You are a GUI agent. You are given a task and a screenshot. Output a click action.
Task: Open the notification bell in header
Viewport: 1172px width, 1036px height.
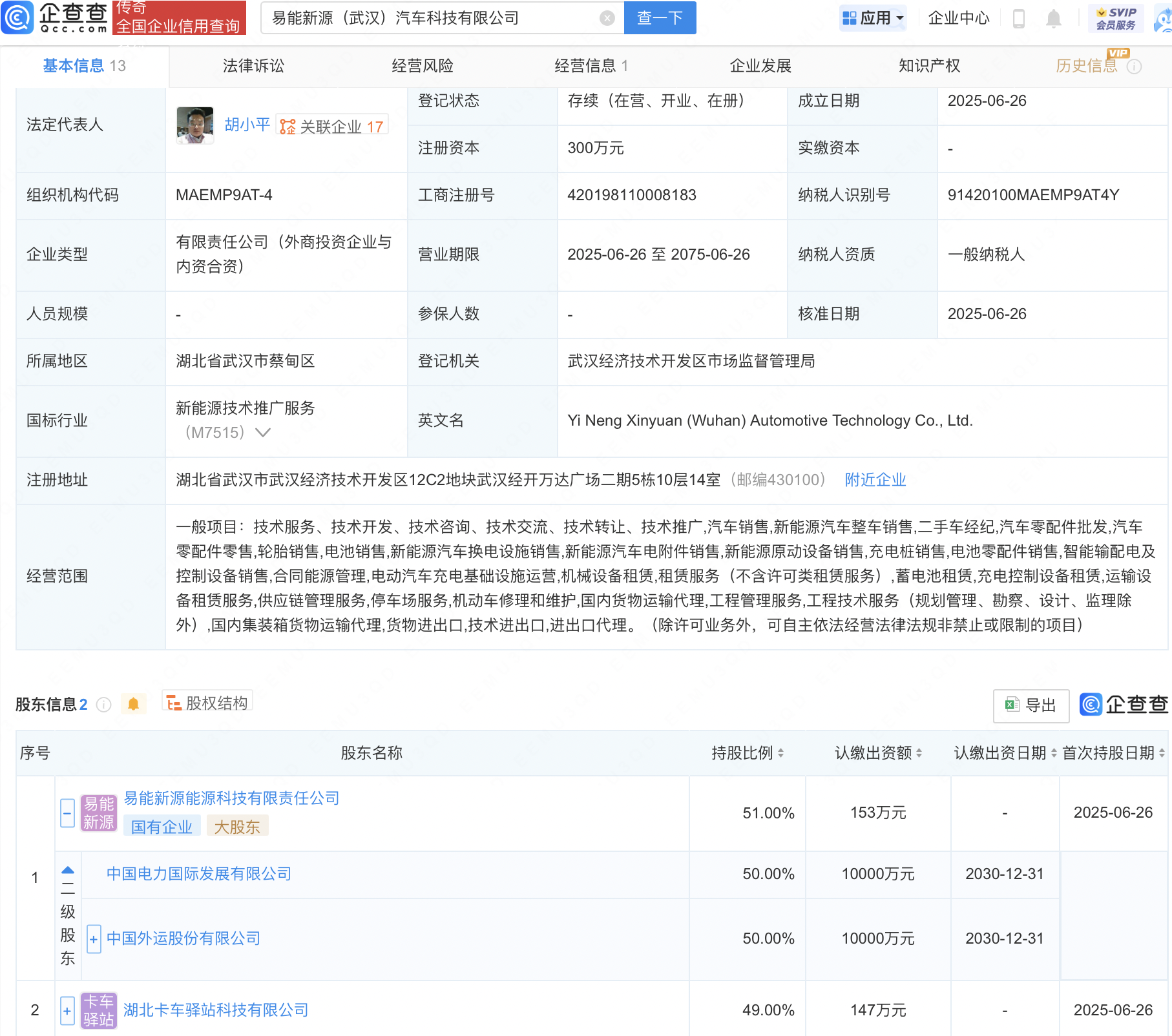pos(1053,18)
